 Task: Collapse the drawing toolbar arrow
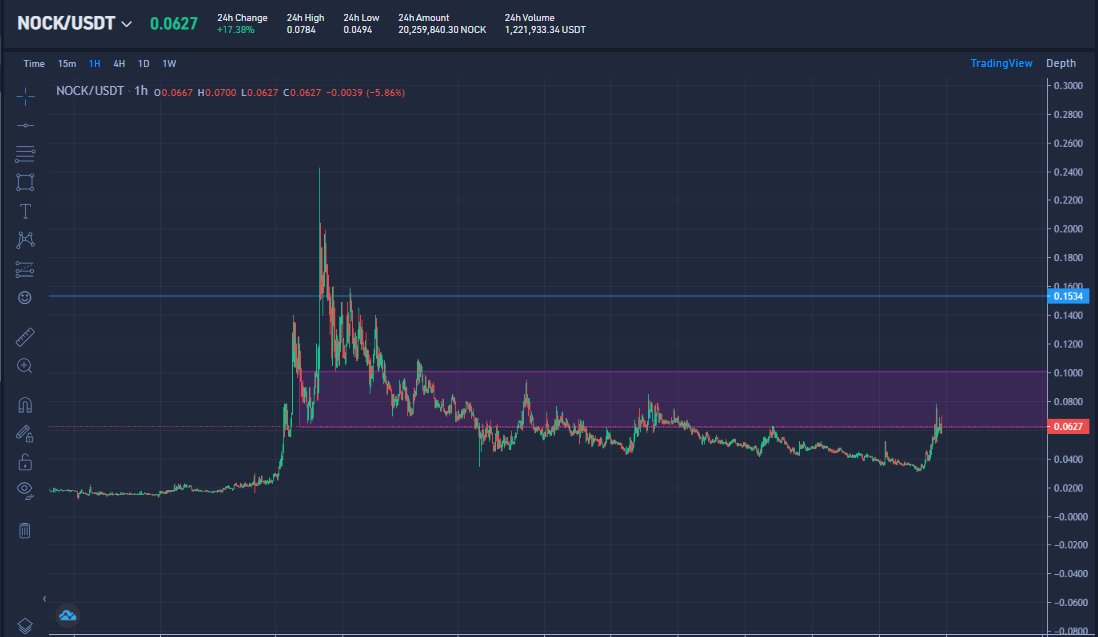[x=44, y=598]
